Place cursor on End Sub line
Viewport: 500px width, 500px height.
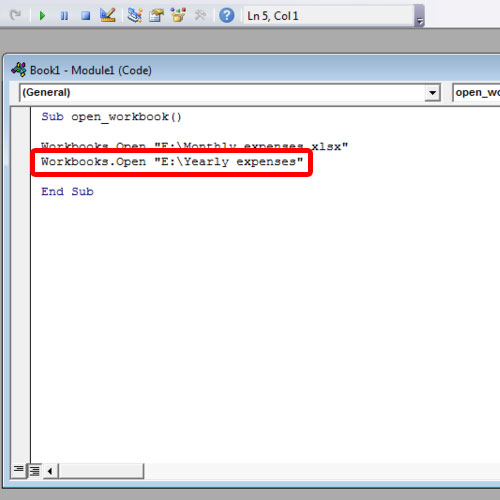click(x=67, y=192)
